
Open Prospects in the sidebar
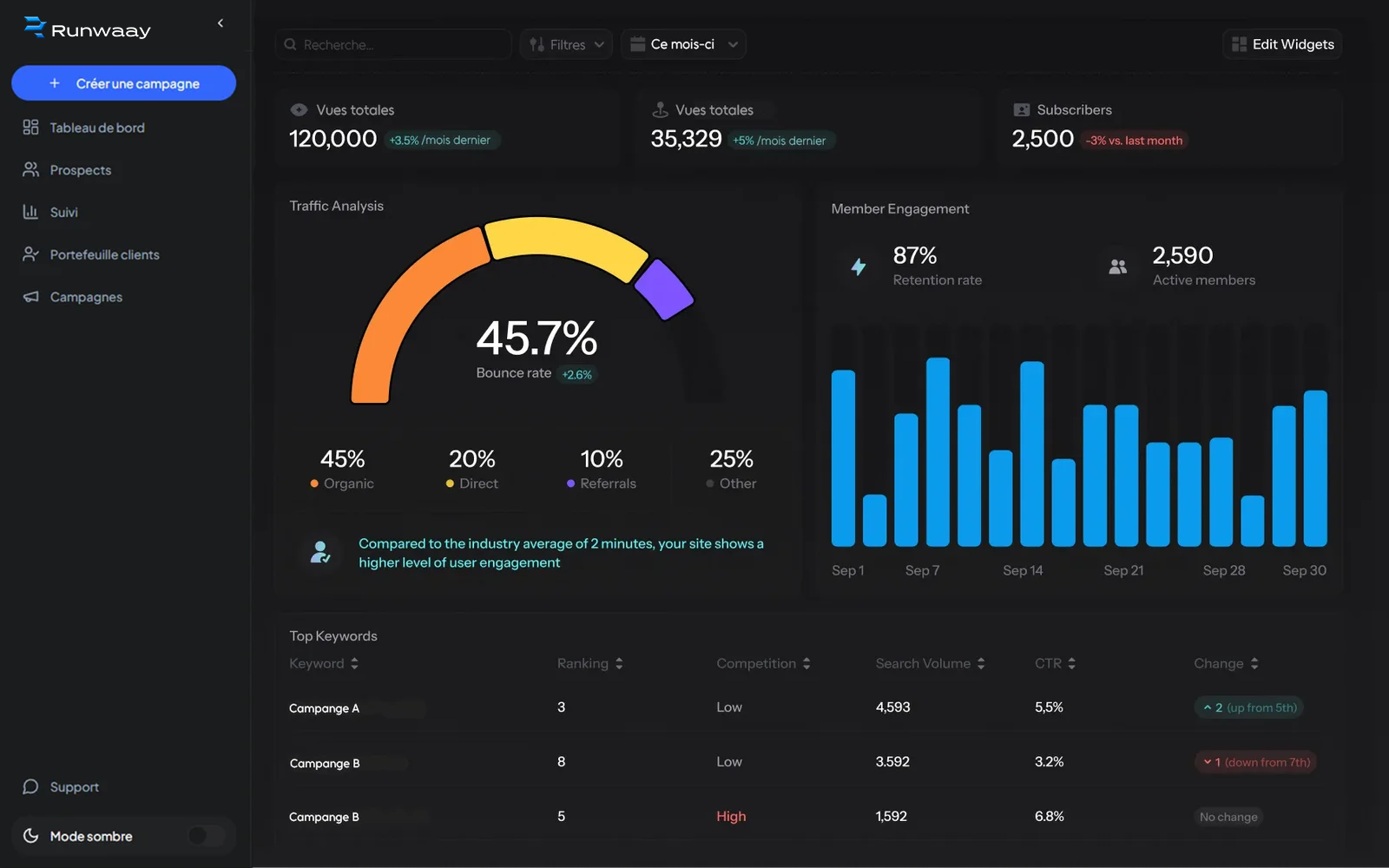coord(80,170)
